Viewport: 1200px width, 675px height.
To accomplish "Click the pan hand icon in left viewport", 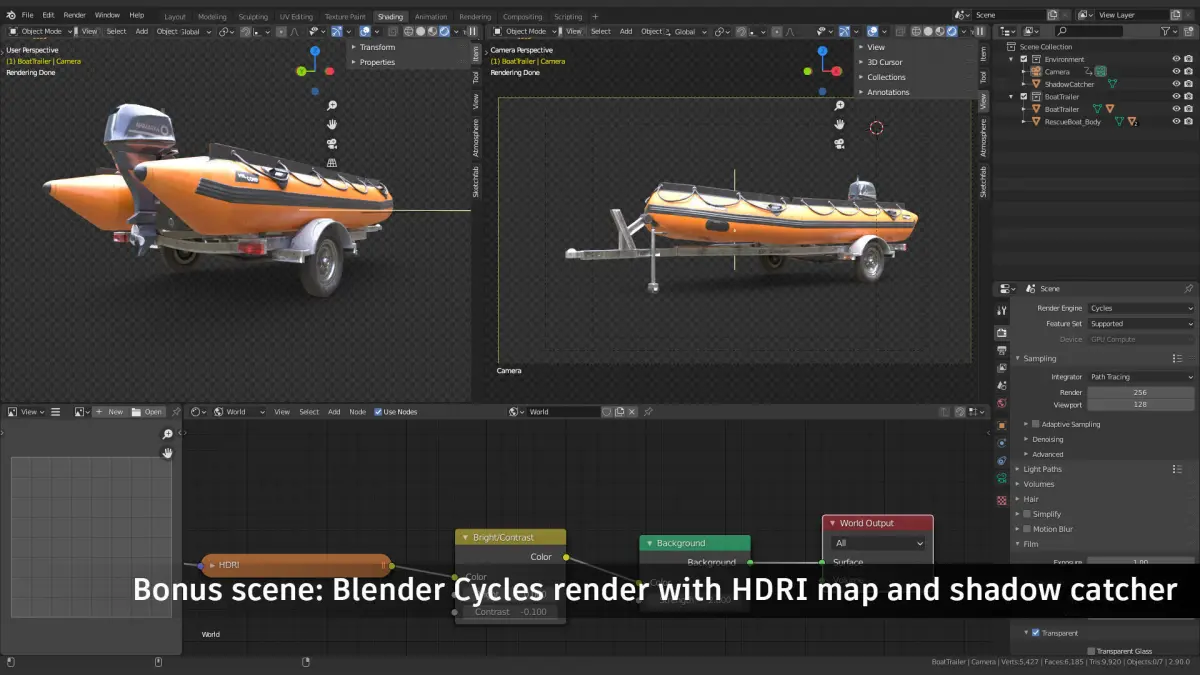I will [331, 124].
